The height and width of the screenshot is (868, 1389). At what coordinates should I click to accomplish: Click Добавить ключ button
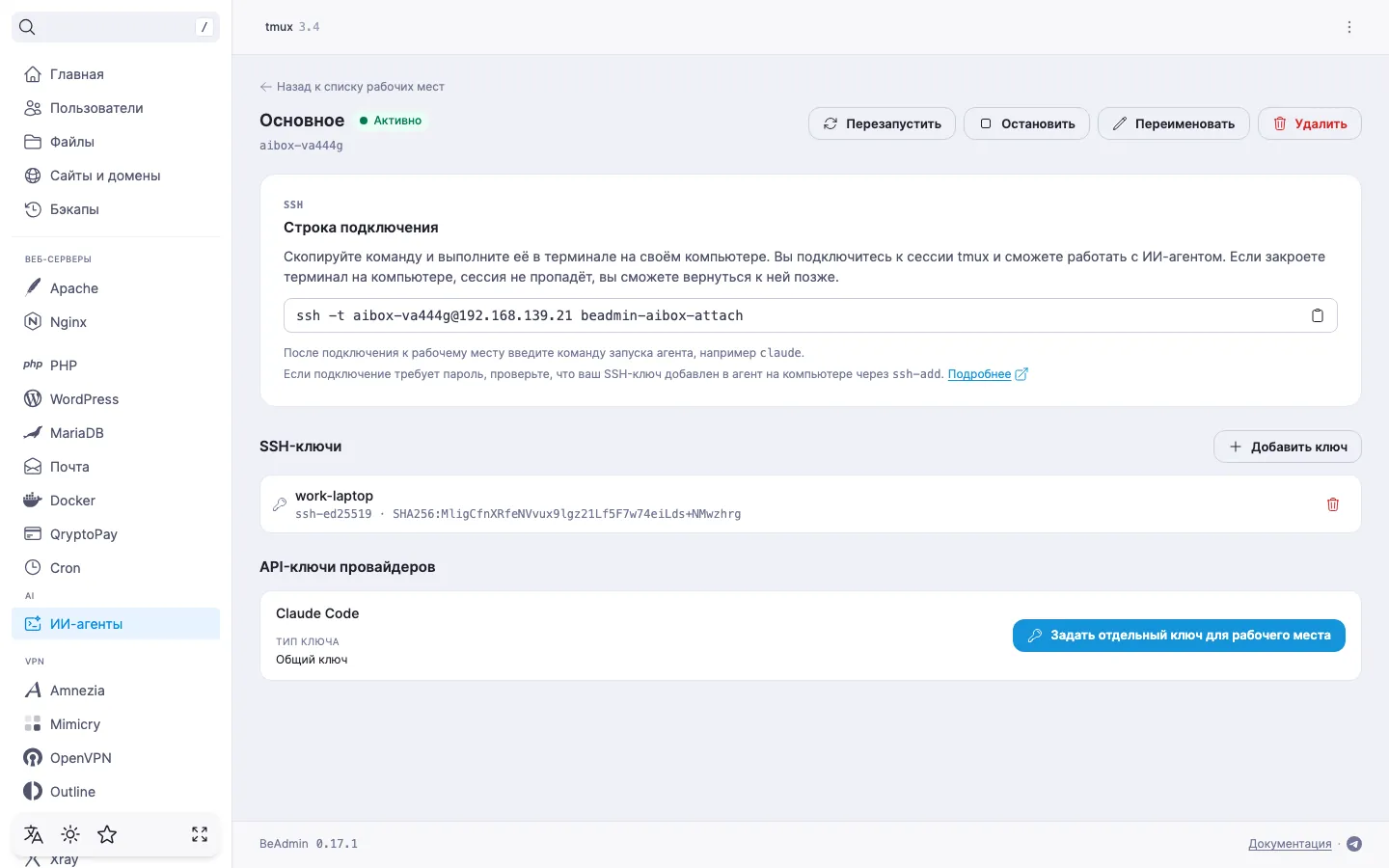click(1287, 447)
